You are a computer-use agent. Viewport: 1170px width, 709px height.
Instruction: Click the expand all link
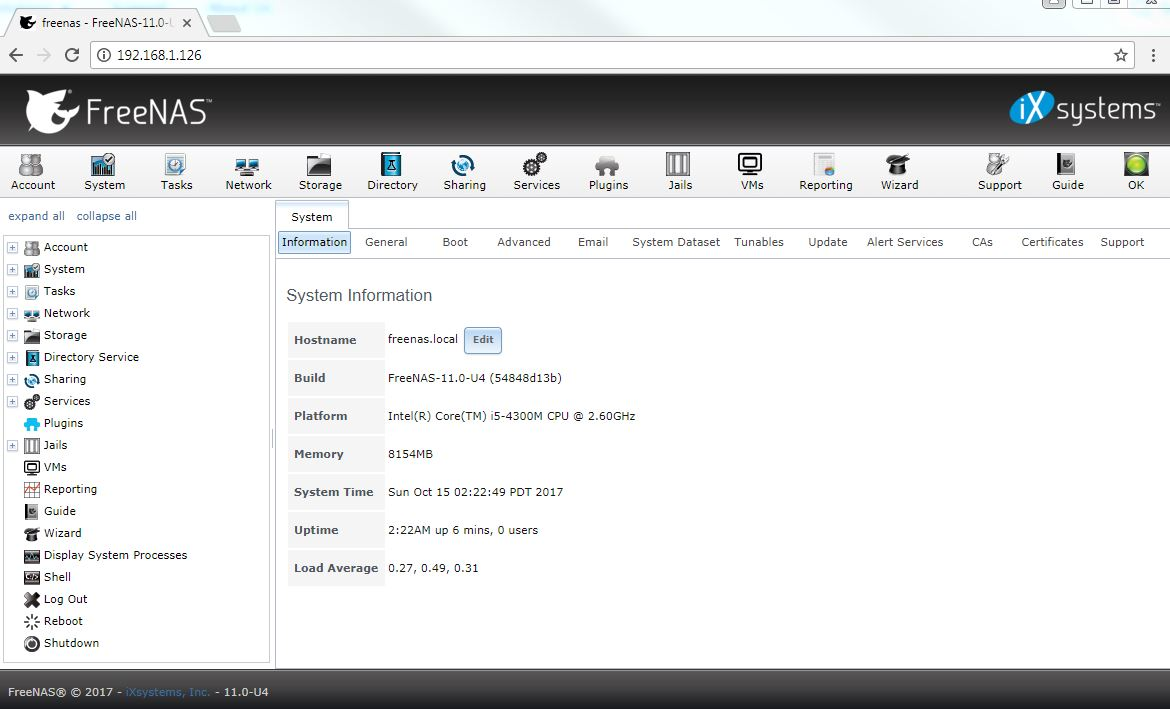click(36, 216)
